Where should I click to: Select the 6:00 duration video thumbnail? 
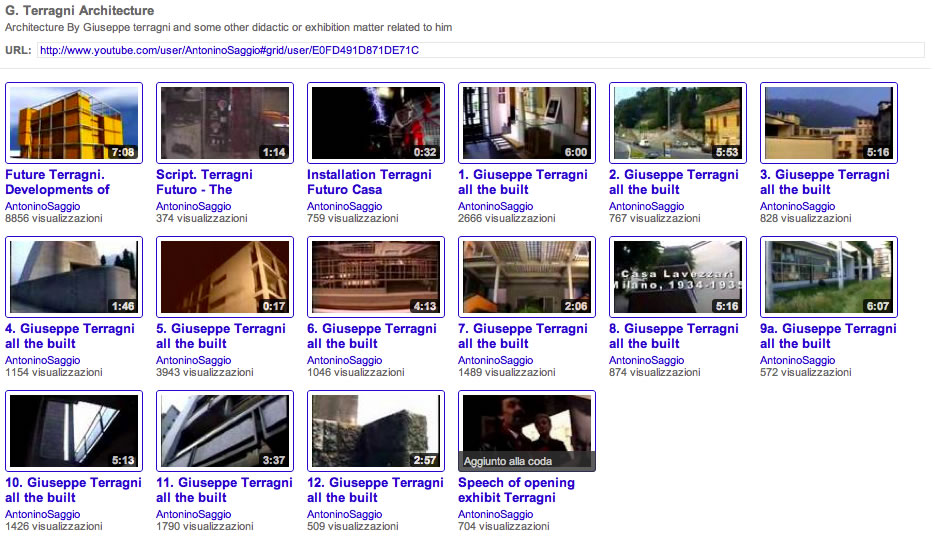[x=527, y=122]
